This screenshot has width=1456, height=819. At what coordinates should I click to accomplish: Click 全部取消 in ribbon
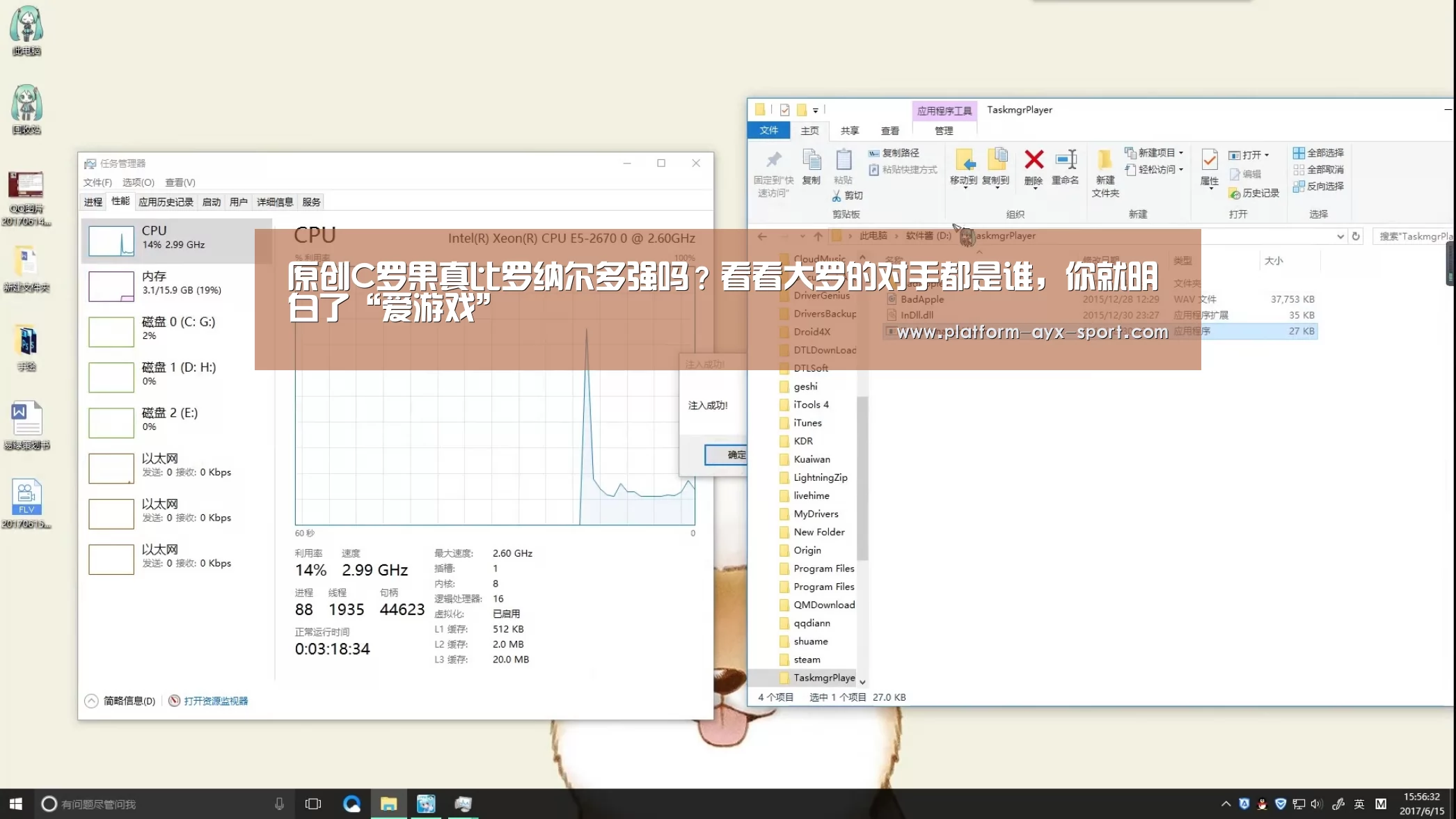click(x=1318, y=169)
